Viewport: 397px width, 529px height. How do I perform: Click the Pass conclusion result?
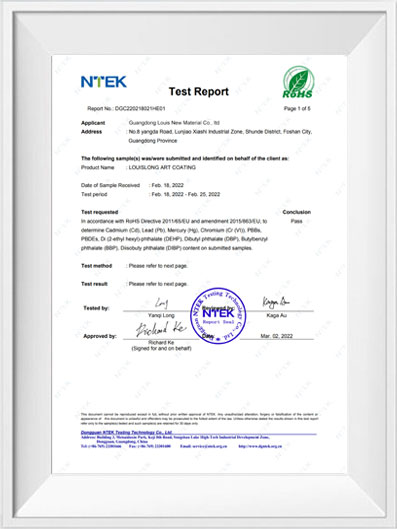click(296, 221)
